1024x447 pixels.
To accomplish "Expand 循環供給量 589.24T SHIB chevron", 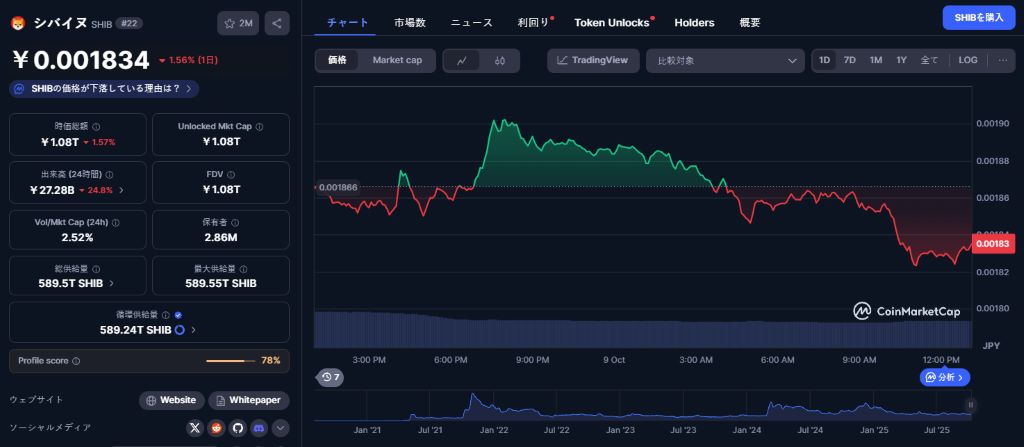I will pyautogui.click(x=193, y=330).
